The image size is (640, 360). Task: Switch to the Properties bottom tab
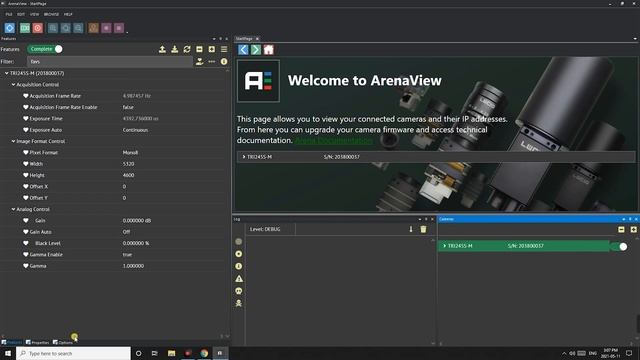click(x=38, y=342)
